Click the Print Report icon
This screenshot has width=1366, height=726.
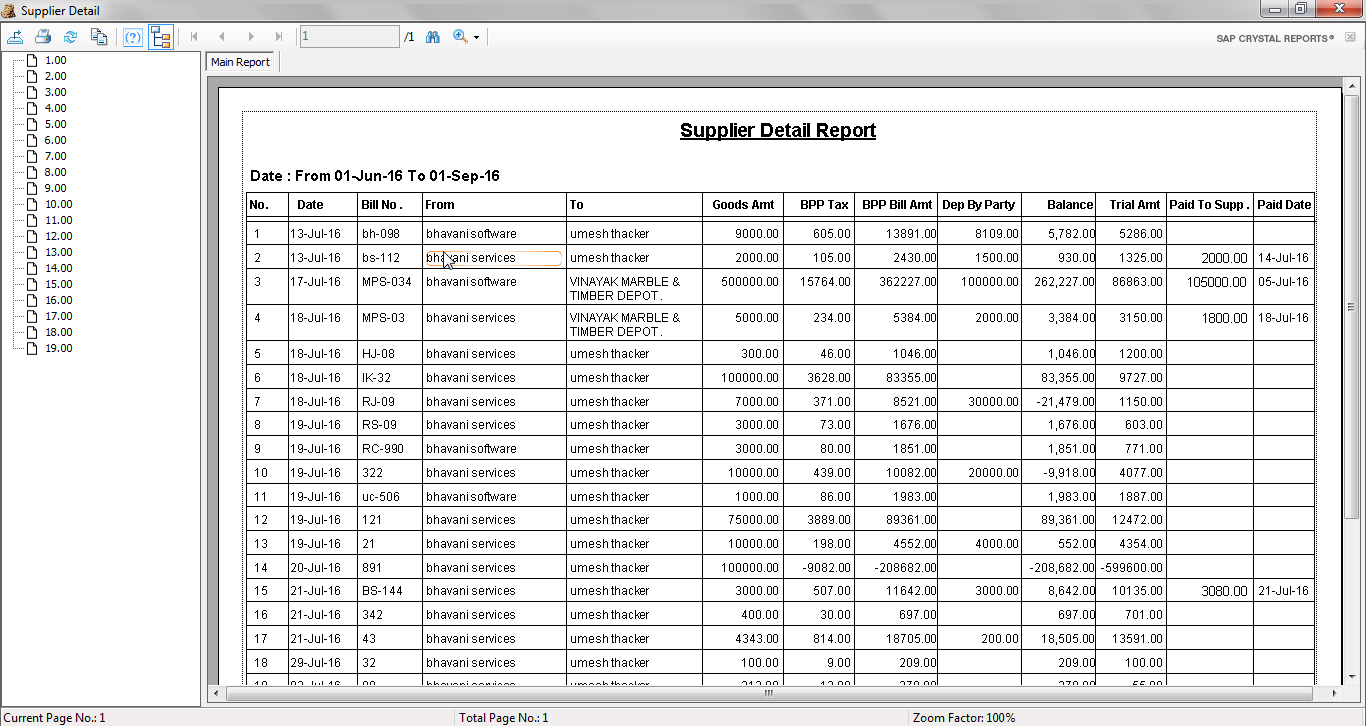click(43, 37)
